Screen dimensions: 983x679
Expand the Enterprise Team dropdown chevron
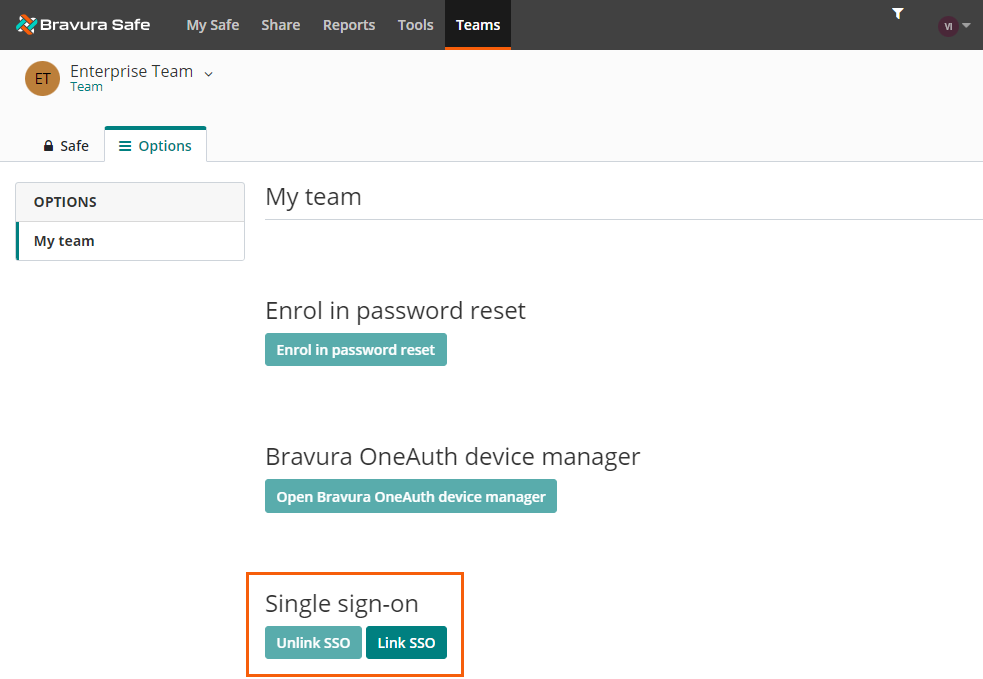(208, 73)
